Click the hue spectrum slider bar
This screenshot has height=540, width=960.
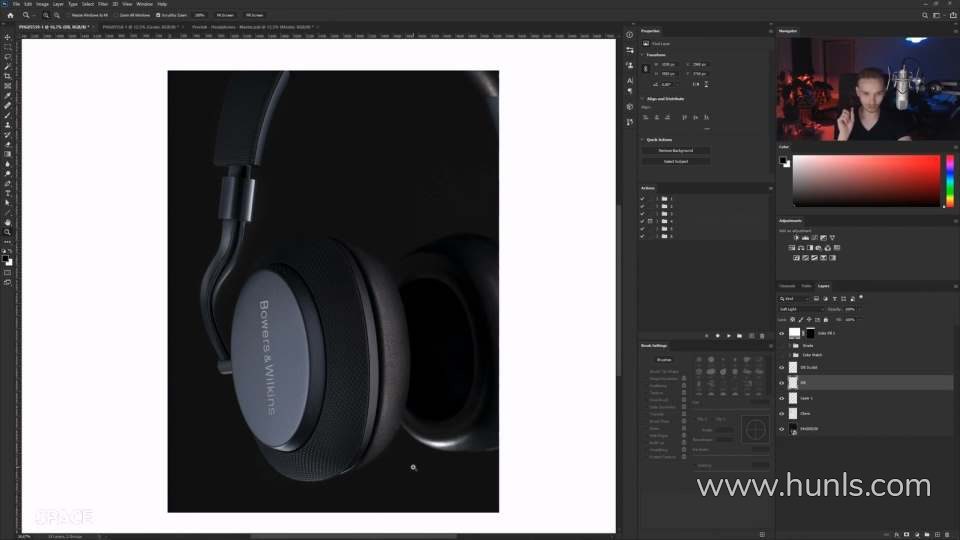pos(950,181)
